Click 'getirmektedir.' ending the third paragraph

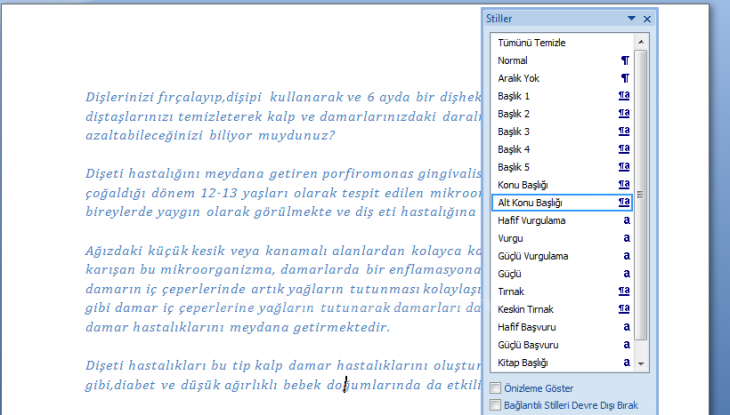pos(342,327)
